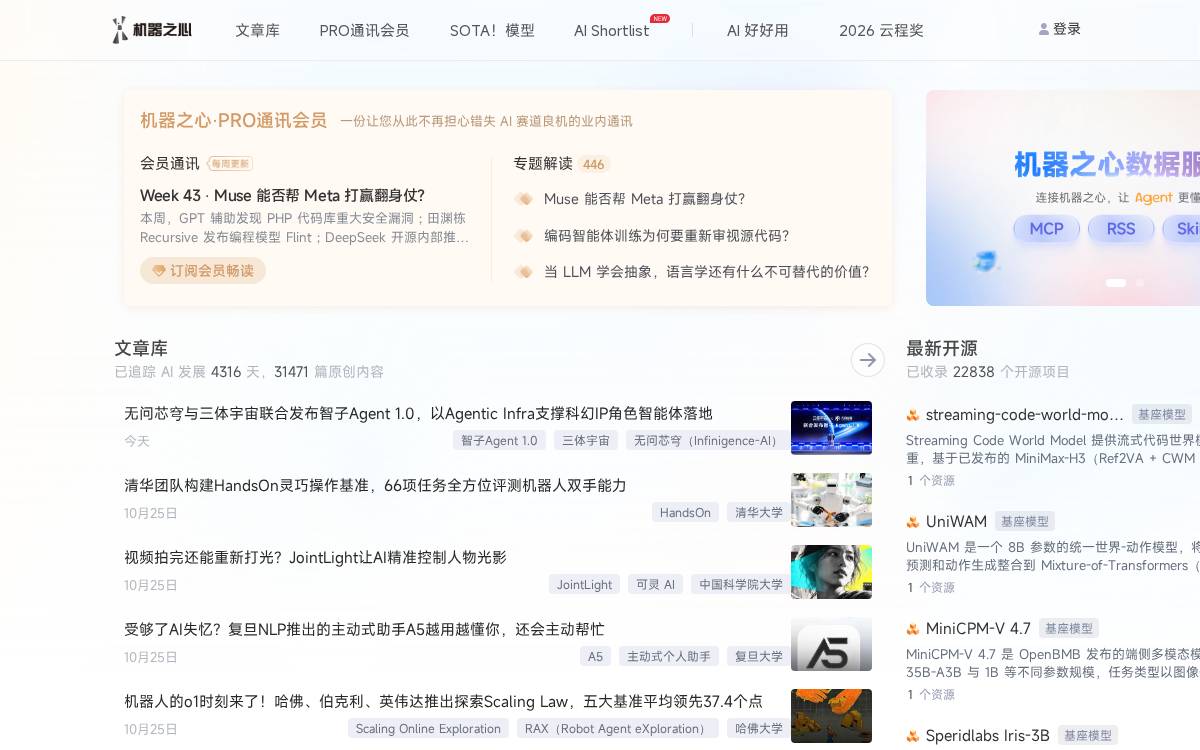Click the 哈佛大学 tag

(759, 729)
